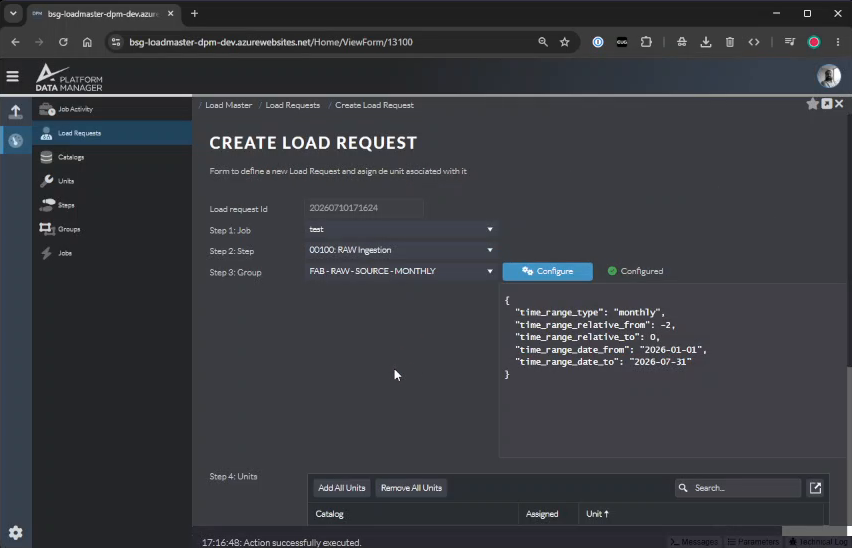The height and width of the screenshot is (548, 852).
Task: Open the Step 3 Group dropdown
Action: [400, 271]
